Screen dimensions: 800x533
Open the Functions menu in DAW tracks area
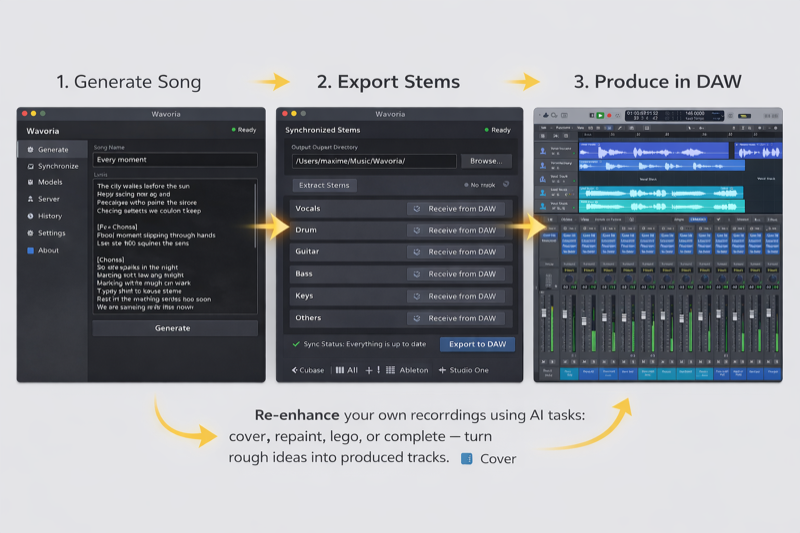pos(563,128)
